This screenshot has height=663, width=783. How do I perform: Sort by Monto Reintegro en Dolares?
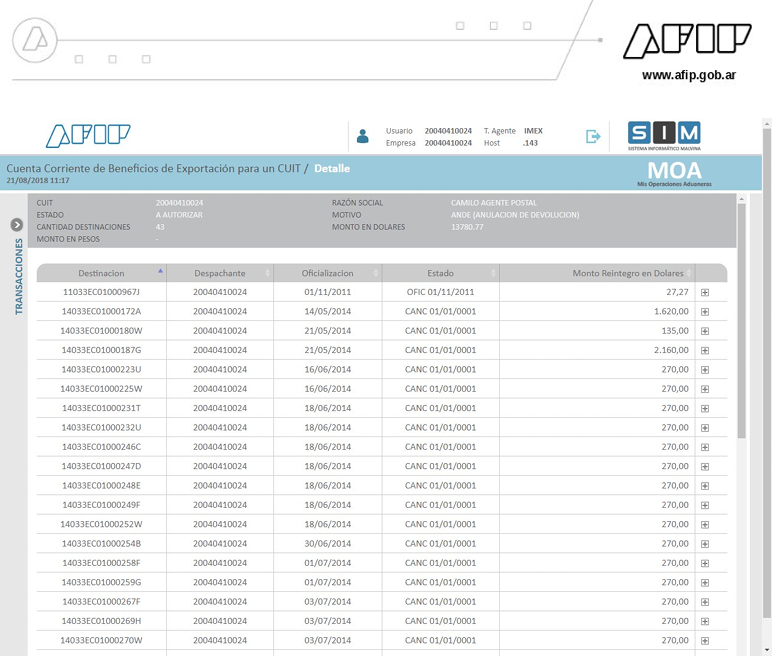coord(627,273)
